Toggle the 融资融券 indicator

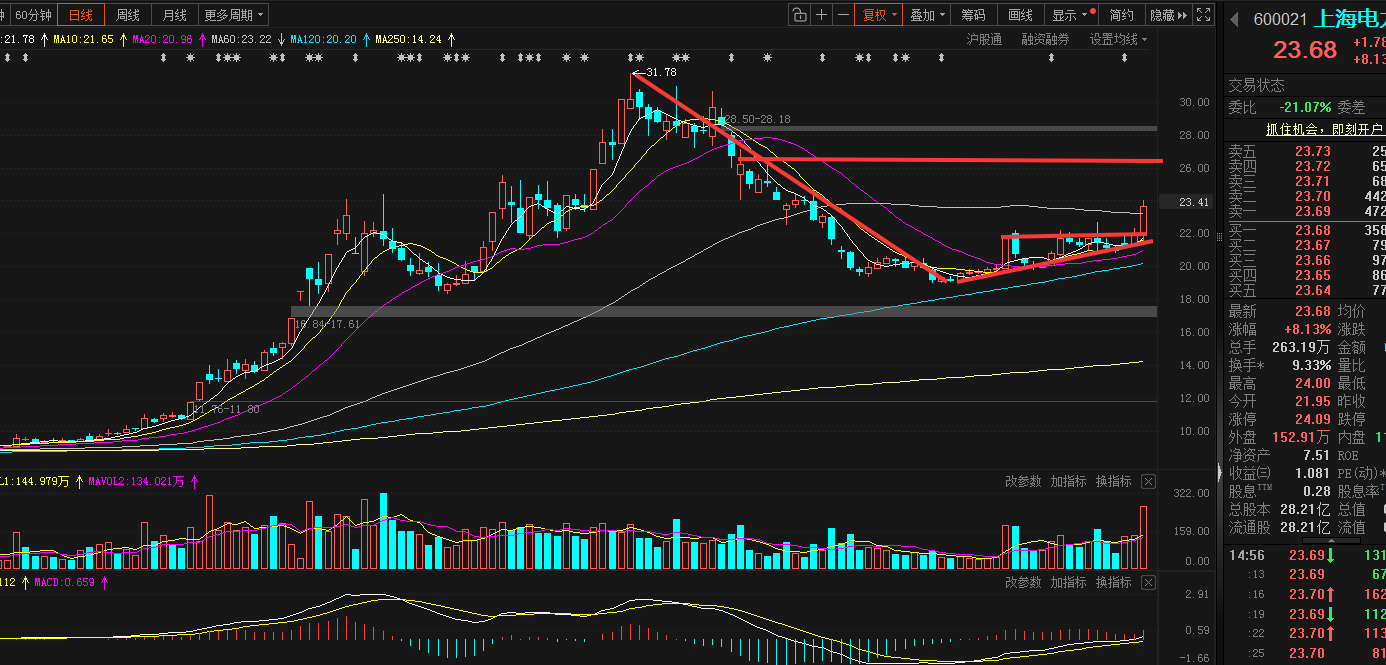tap(1045, 39)
